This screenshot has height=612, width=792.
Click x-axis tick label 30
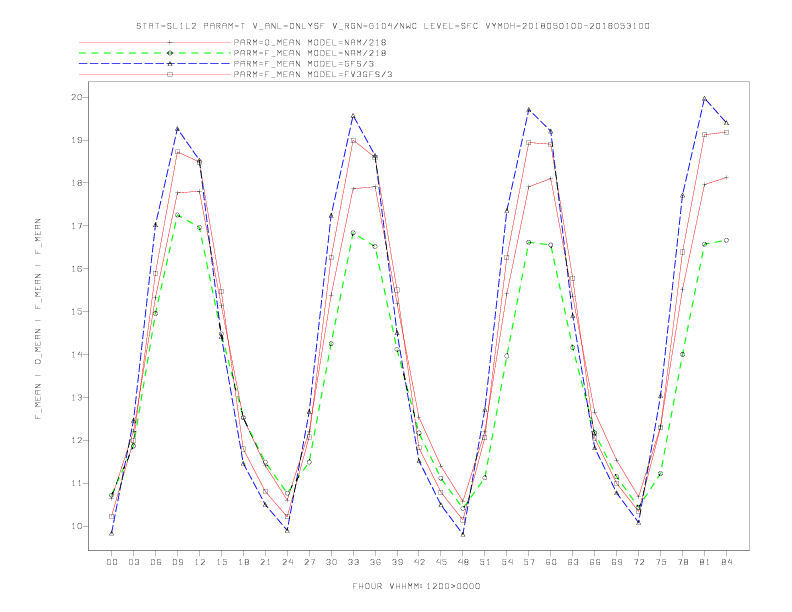point(331,562)
